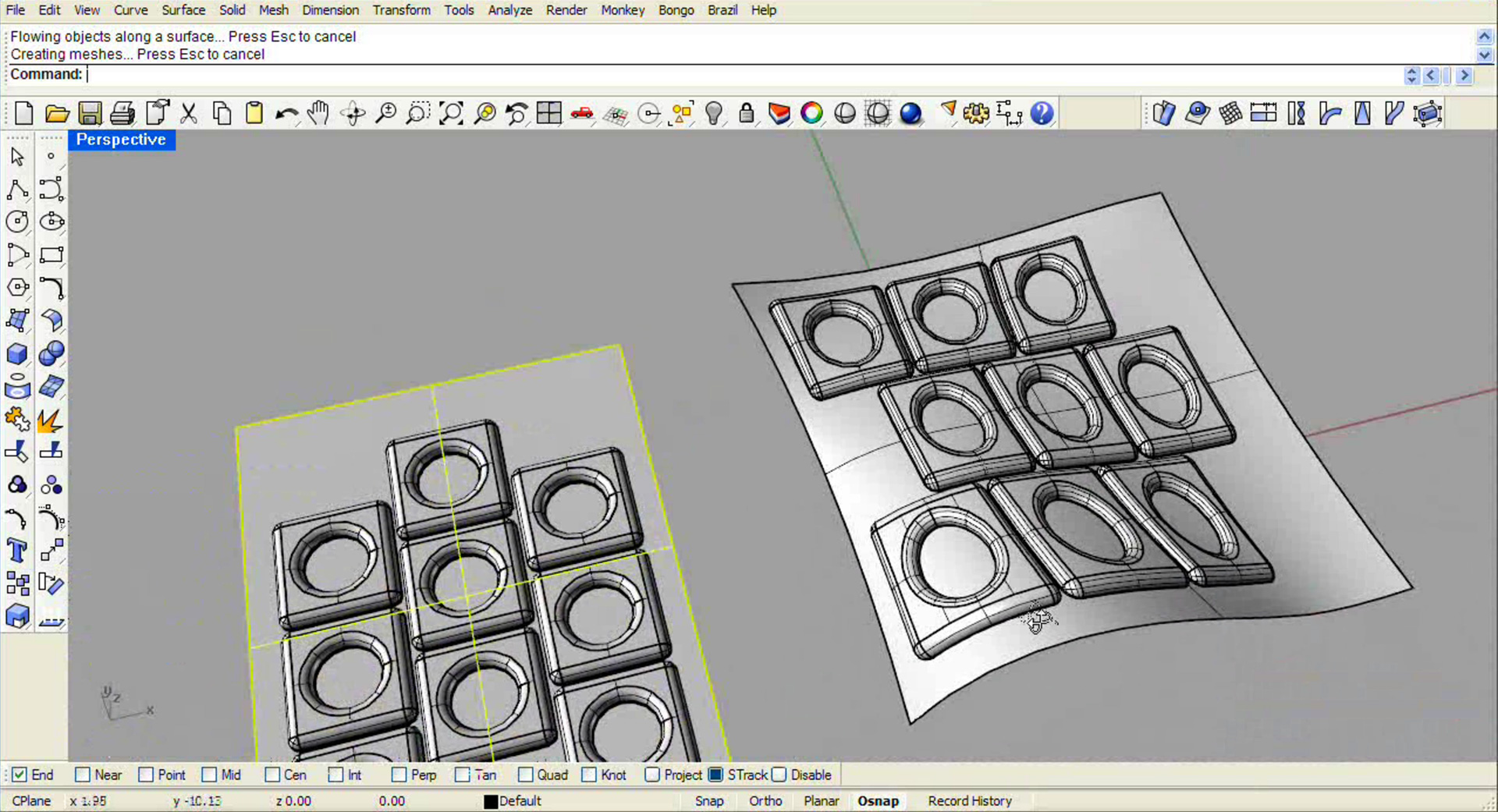Select the Text tool in sidebar
The height and width of the screenshot is (812, 1498).
tap(17, 551)
